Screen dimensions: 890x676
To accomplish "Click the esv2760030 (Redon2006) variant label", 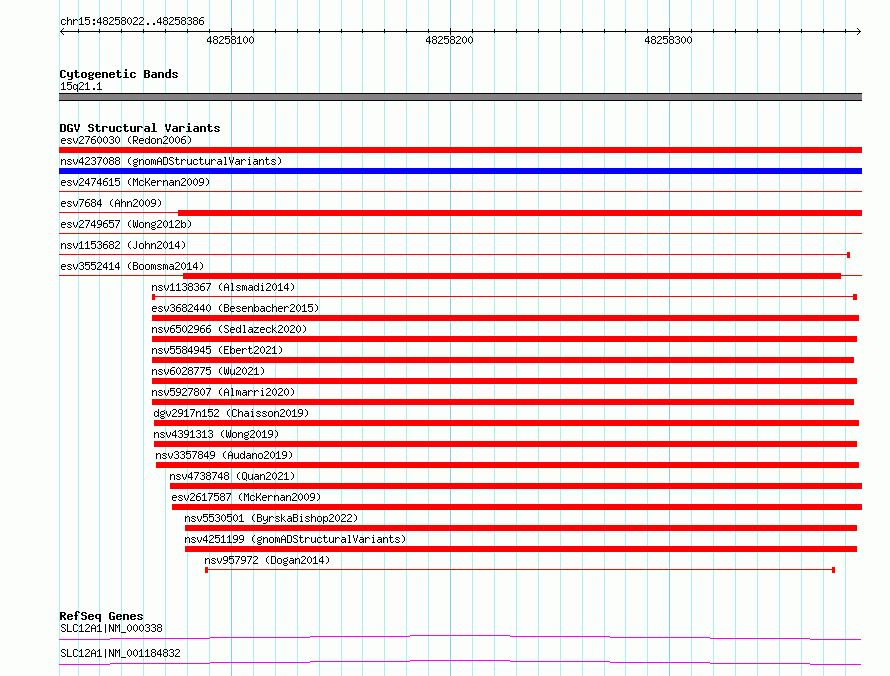I will coord(126,140).
